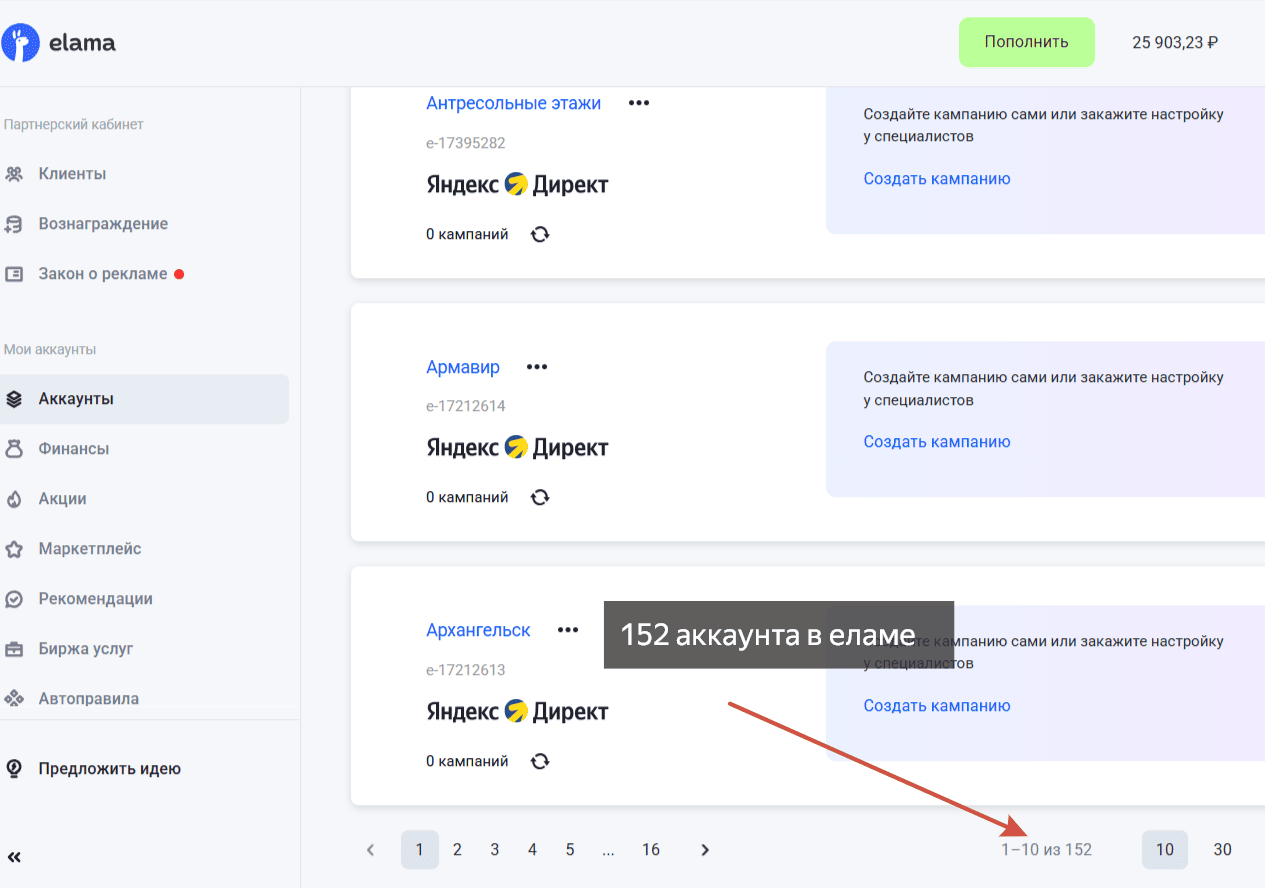Click the 1–10 из 152 counter
The image size is (1265, 888).
click(1047, 850)
